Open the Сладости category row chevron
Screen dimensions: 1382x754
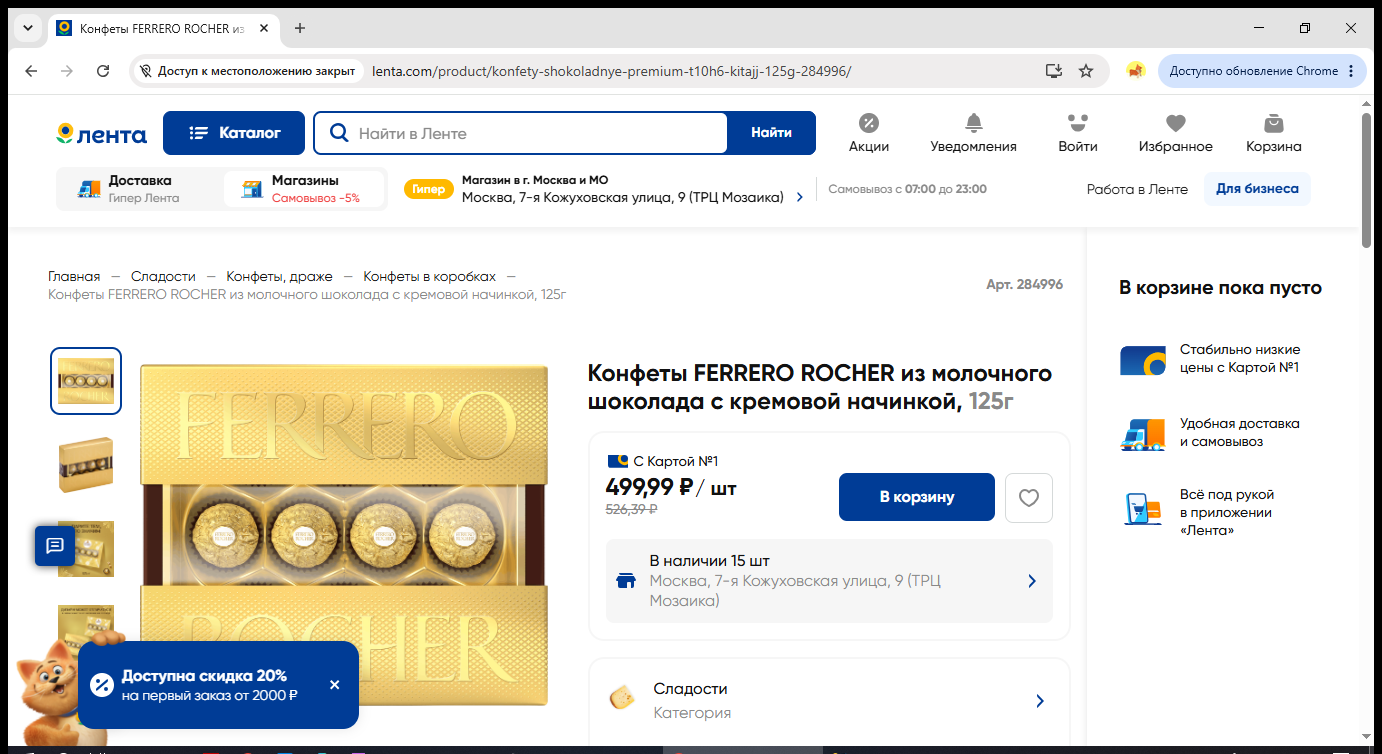pos(1040,701)
